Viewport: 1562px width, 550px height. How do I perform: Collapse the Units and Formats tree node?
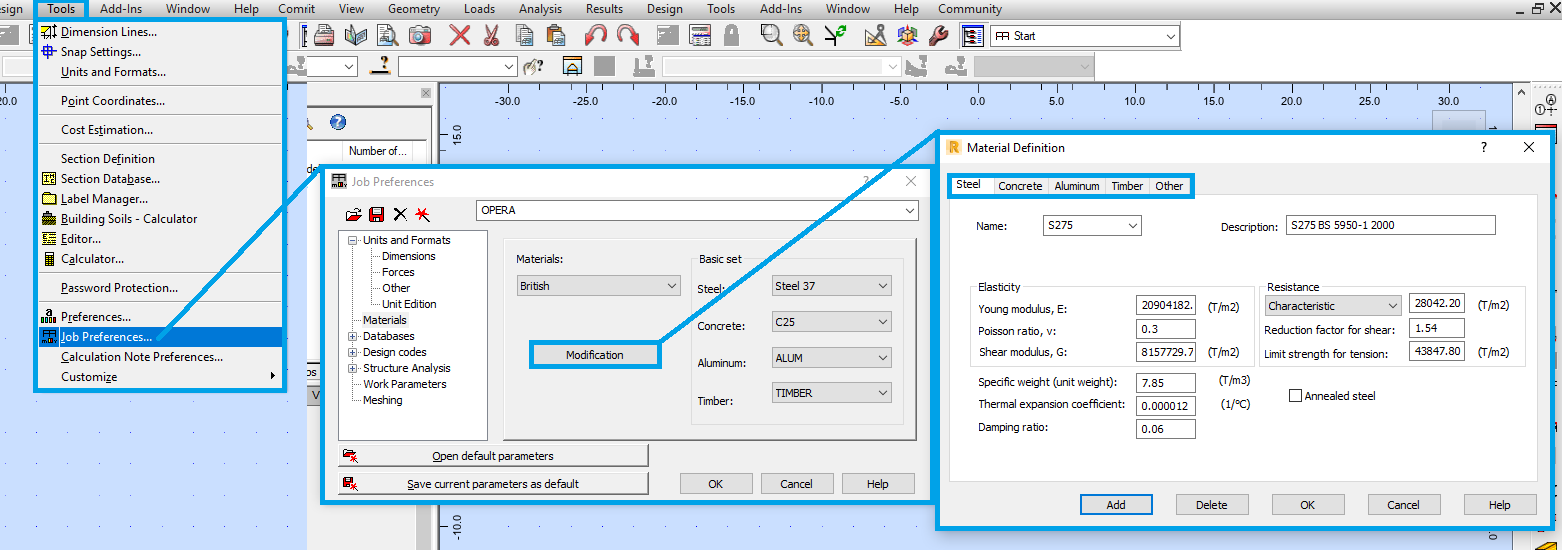coord(353,240)
